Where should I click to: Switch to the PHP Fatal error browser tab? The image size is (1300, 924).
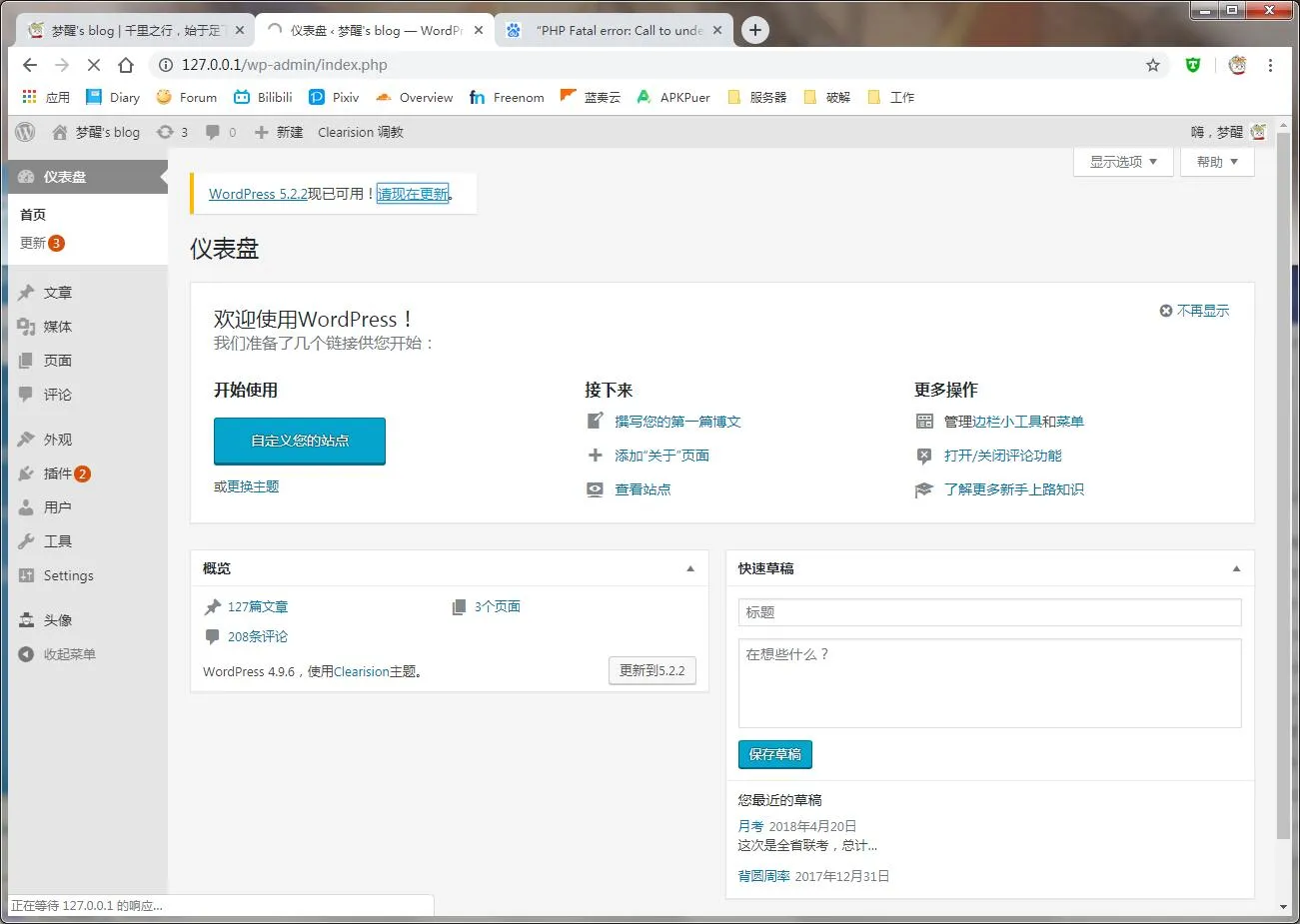(x=613, y=30)
